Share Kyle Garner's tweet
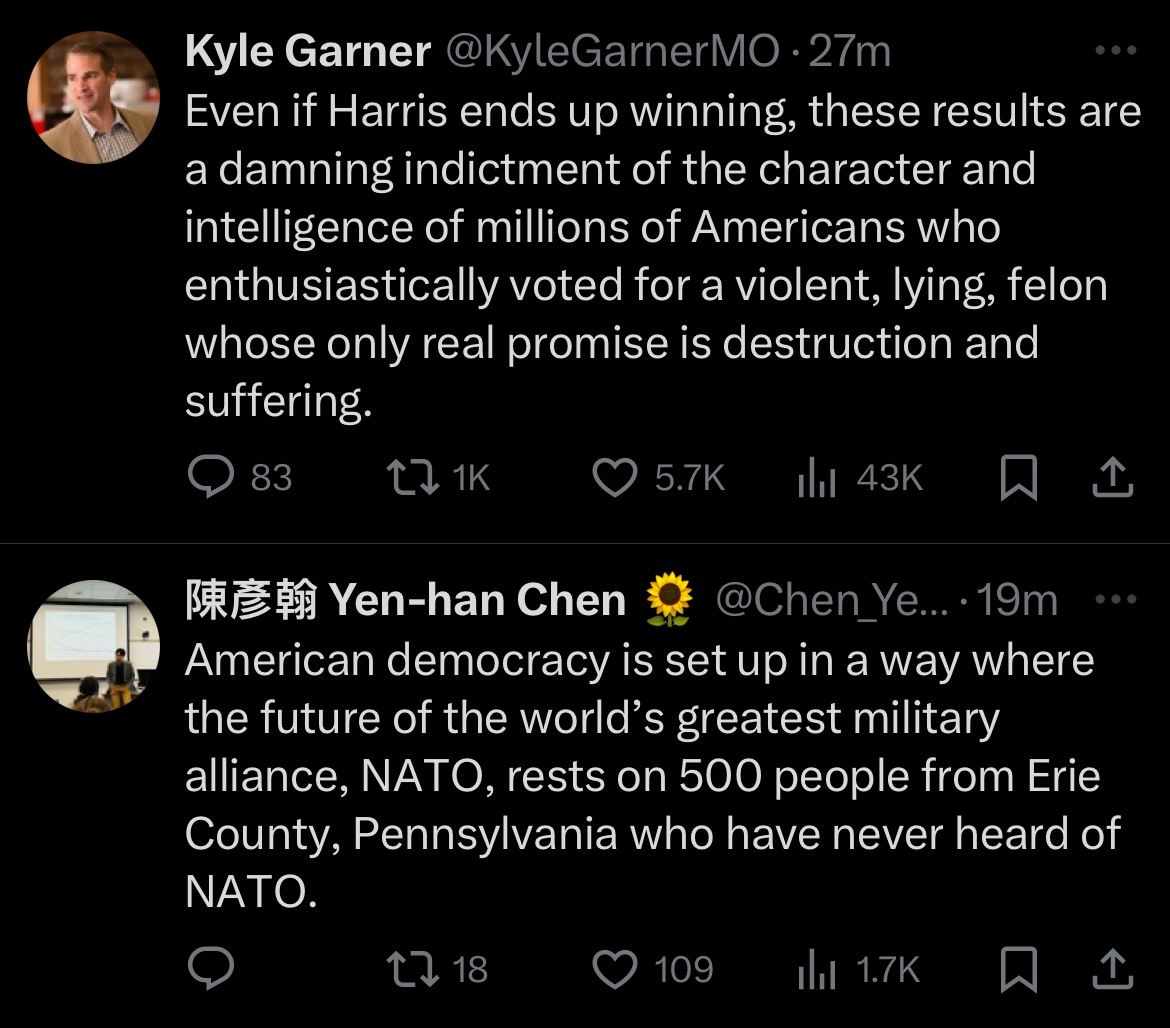Viewport: 1170px width, 1028px height. pos(1112,478)
